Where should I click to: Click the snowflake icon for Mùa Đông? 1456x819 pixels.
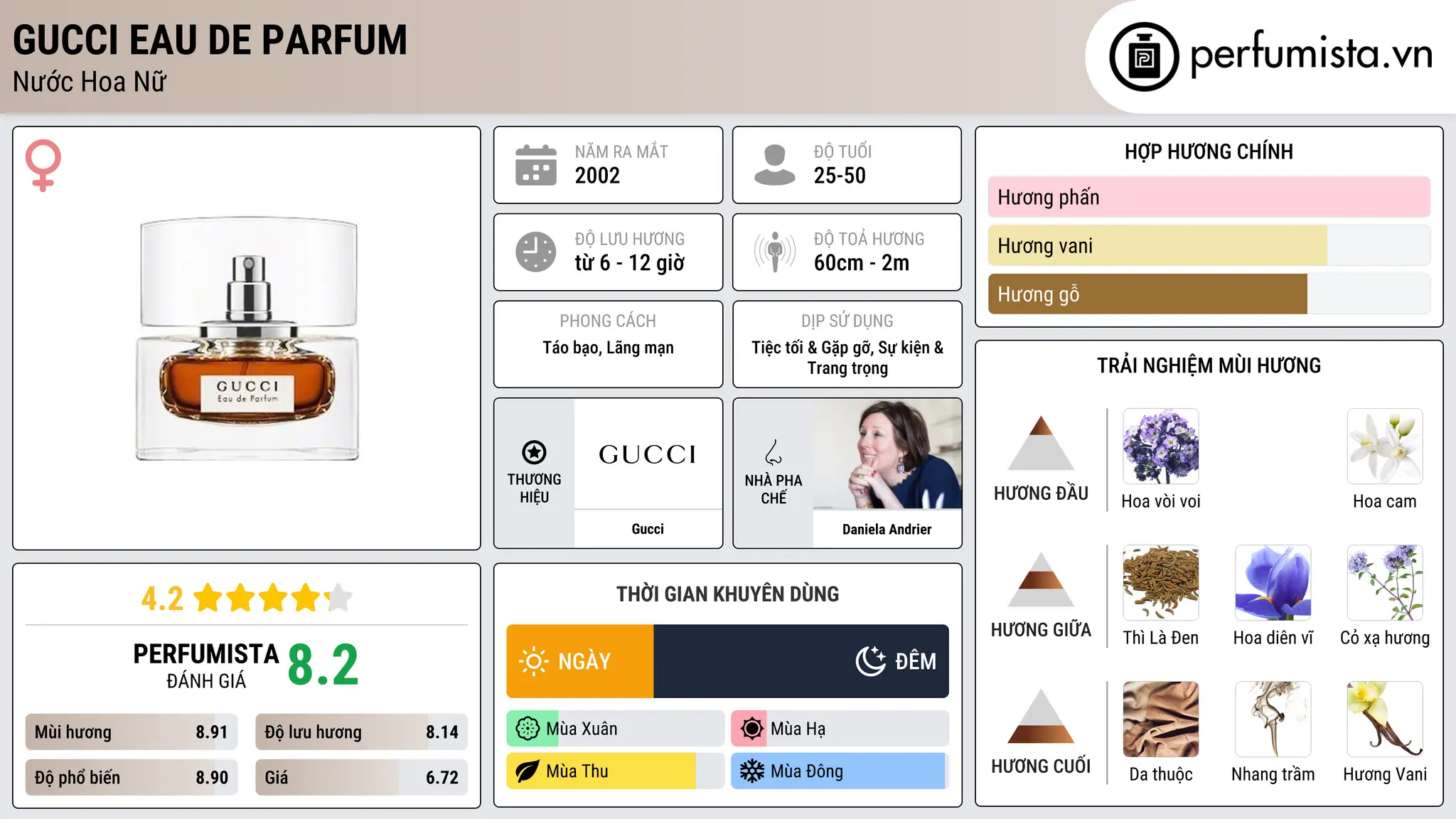pyautogui.click(x=751, y=771)
